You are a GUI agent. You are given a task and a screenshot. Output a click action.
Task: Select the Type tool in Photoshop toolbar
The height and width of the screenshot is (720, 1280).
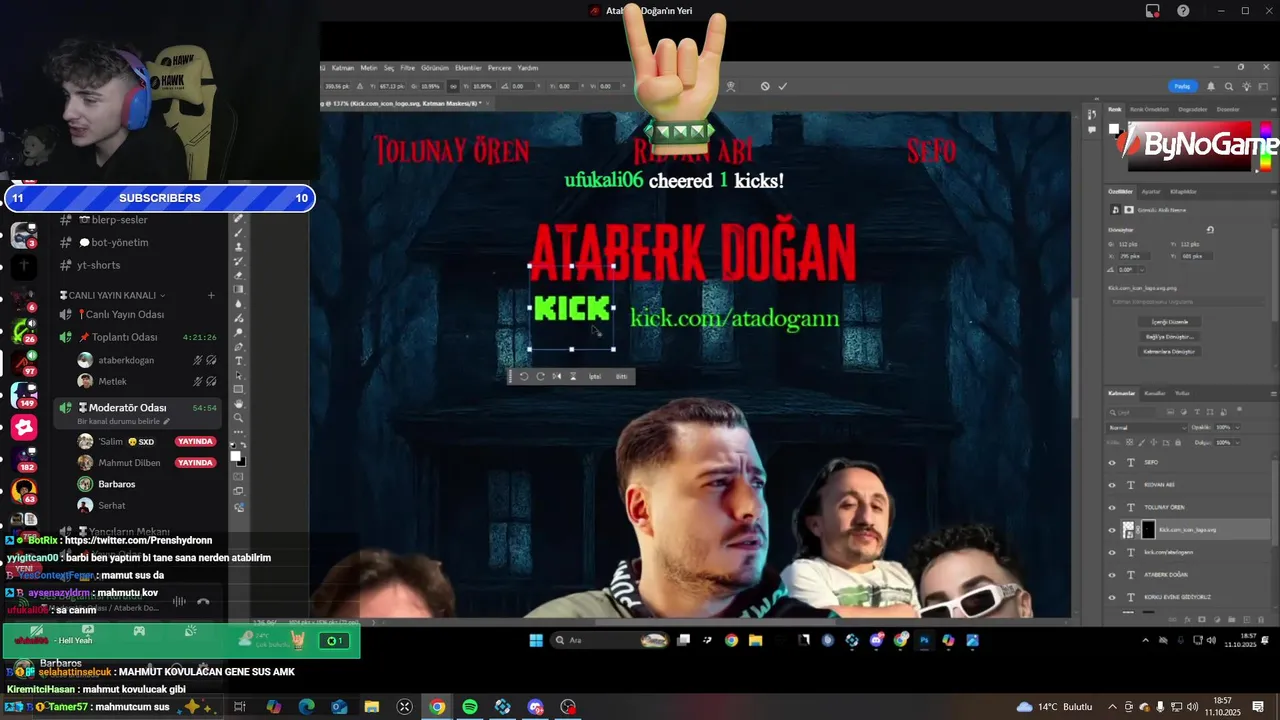(238, 361)
